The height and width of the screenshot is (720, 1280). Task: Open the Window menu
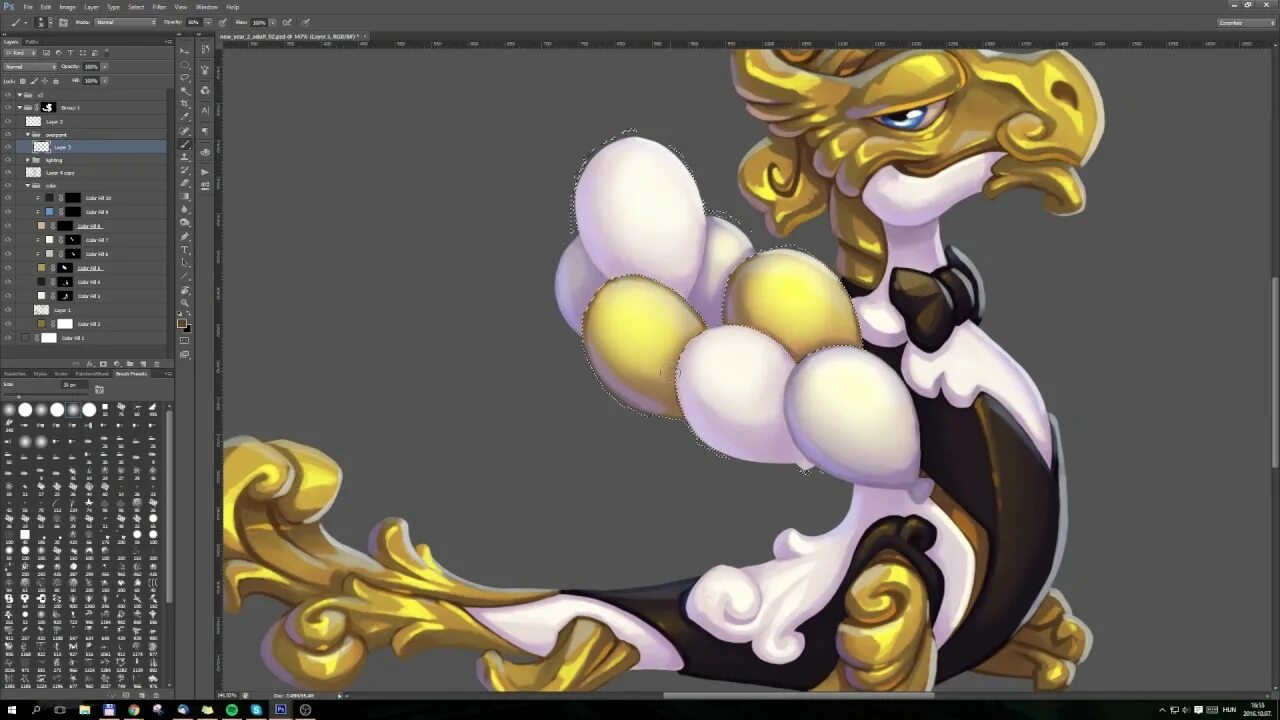pyautogui.click(x=206, y=7)
